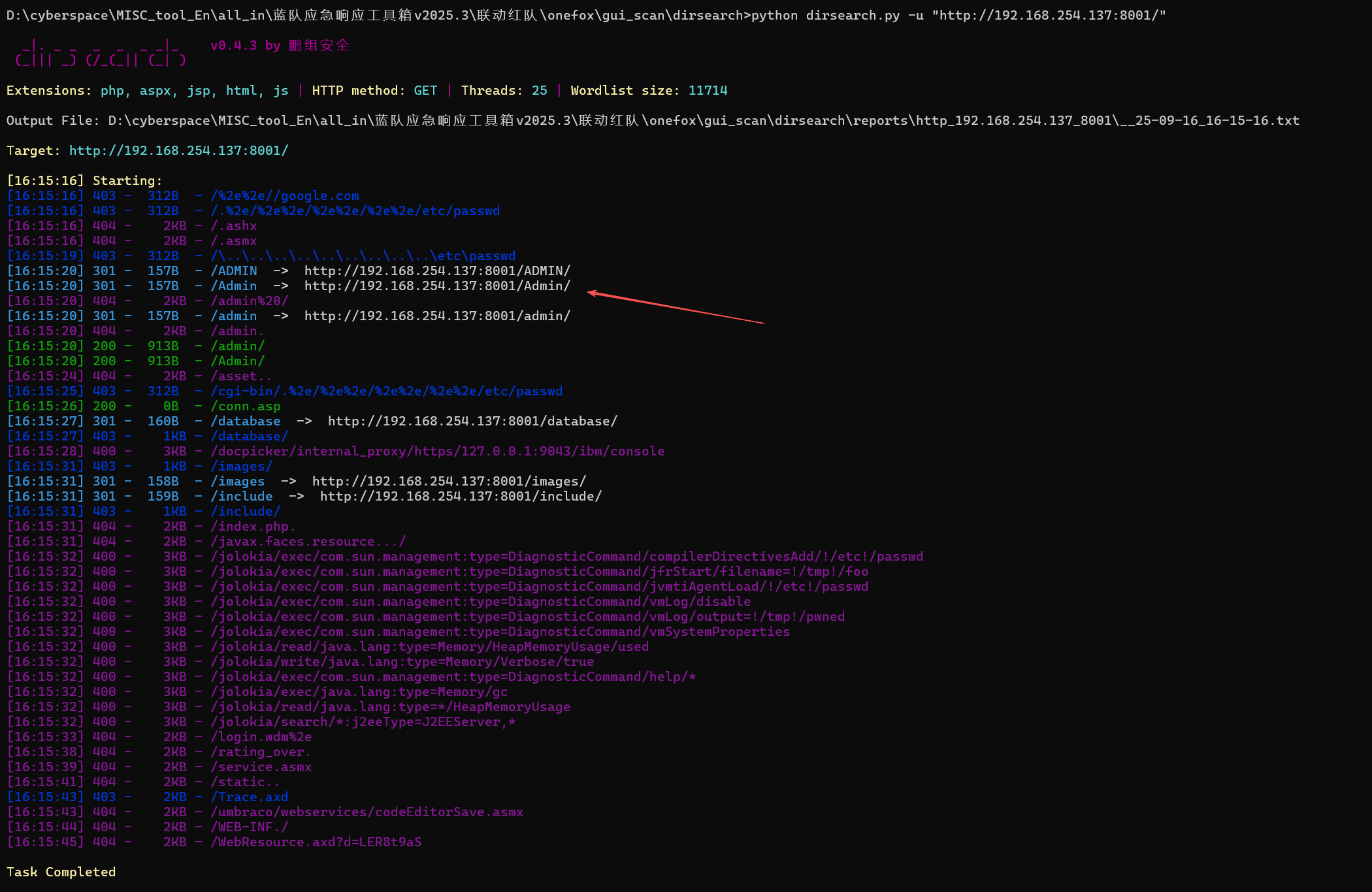Click the /ADMIN/ redirect URL
1372x892 pixels.
pos(437,271)
